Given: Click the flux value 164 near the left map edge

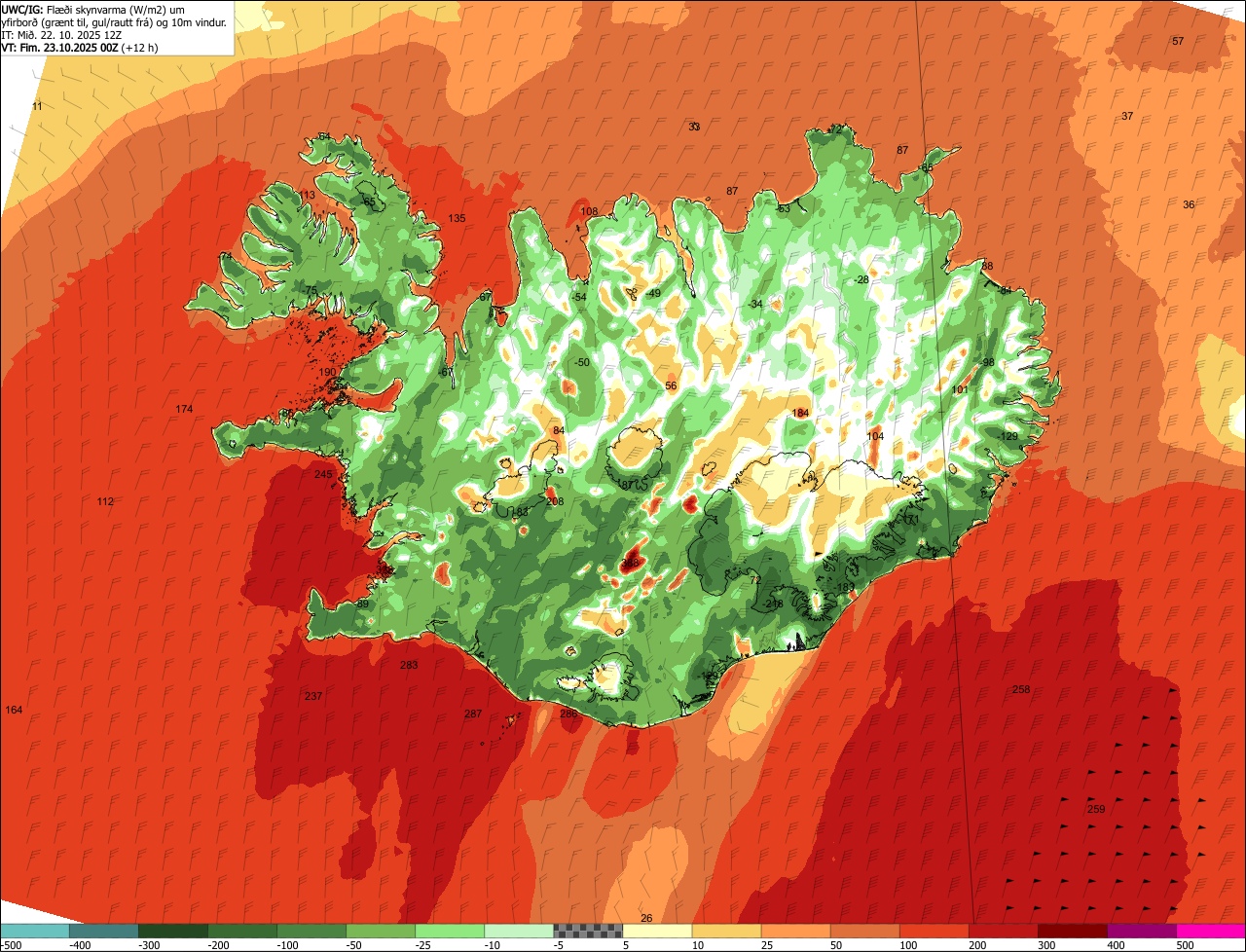Looking at the screenshot, I should pos(14,710).
